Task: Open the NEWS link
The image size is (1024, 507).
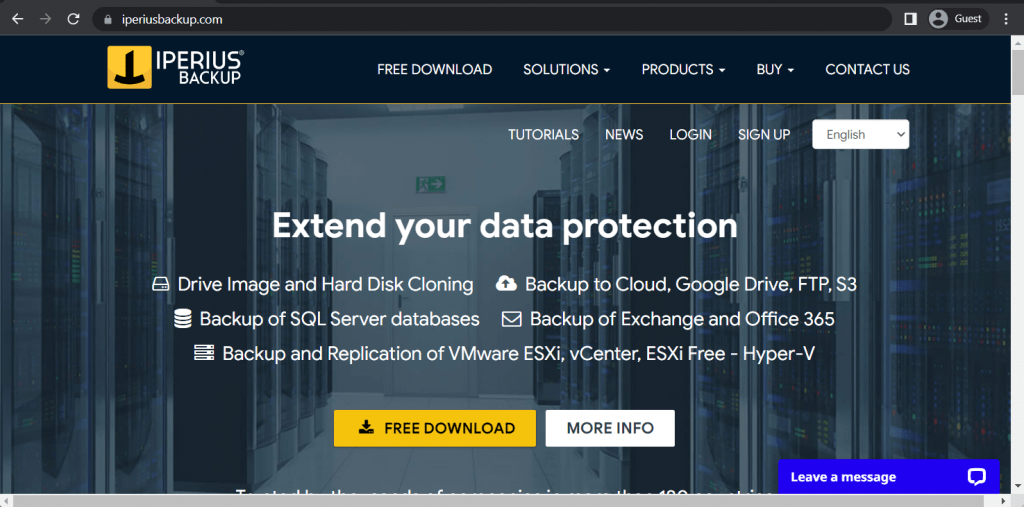Action: [624, 135]
